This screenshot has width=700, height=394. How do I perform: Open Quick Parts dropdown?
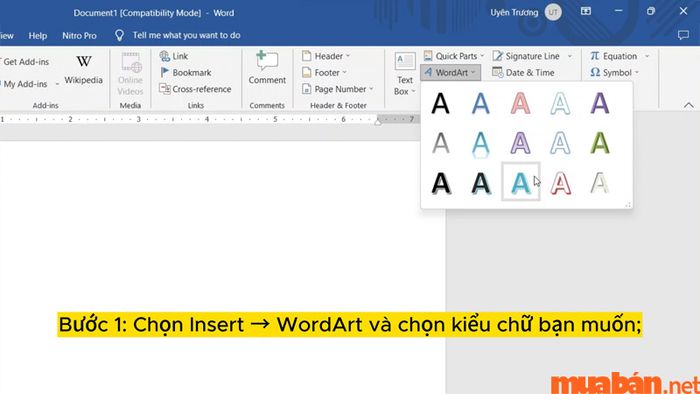coord(453,56)
